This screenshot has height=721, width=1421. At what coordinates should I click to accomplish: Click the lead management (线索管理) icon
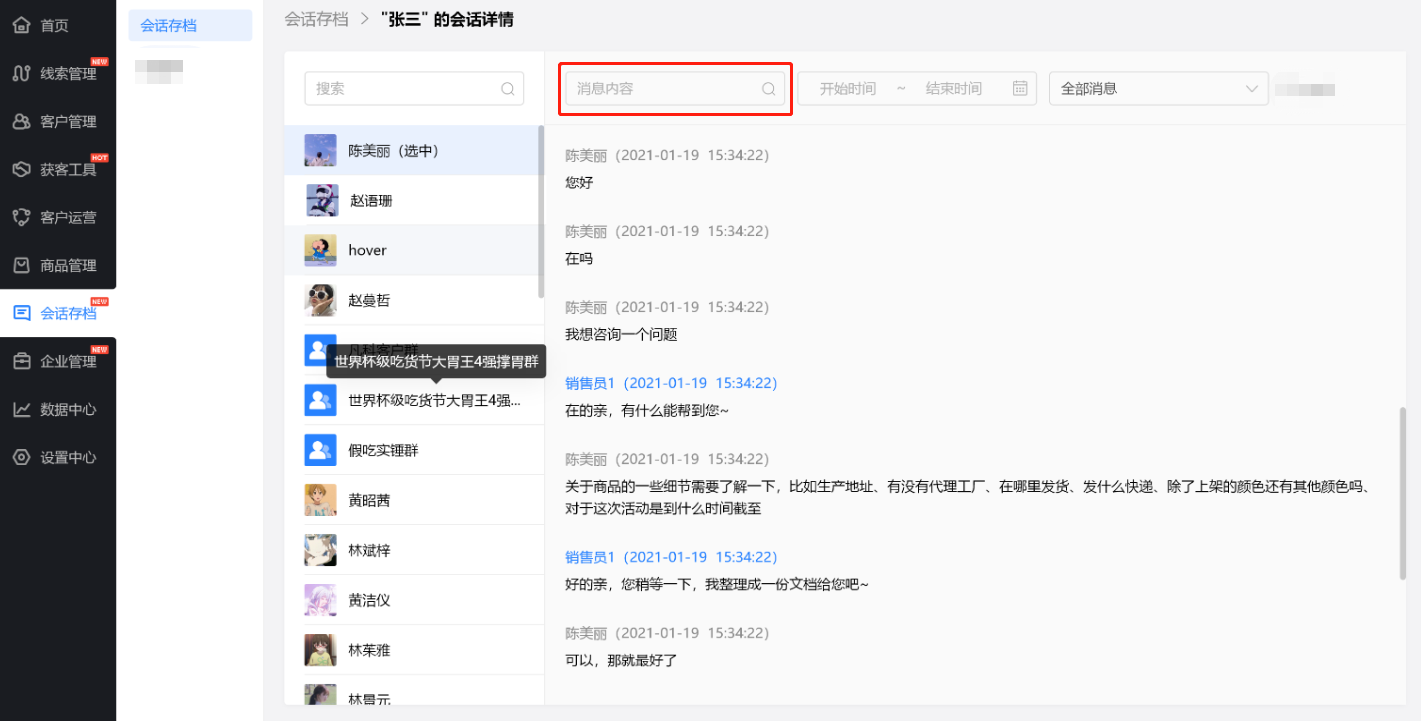pos(21,73)
